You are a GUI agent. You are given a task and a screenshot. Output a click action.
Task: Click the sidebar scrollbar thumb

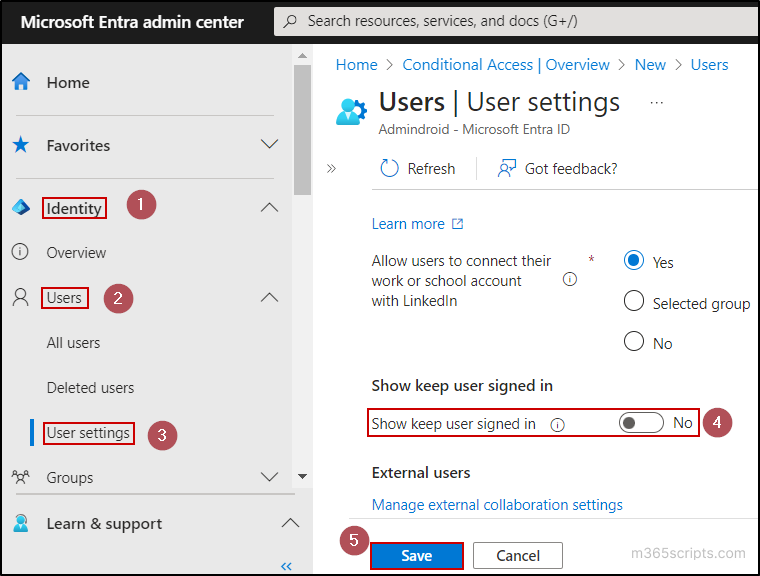[x=302, y=130]
